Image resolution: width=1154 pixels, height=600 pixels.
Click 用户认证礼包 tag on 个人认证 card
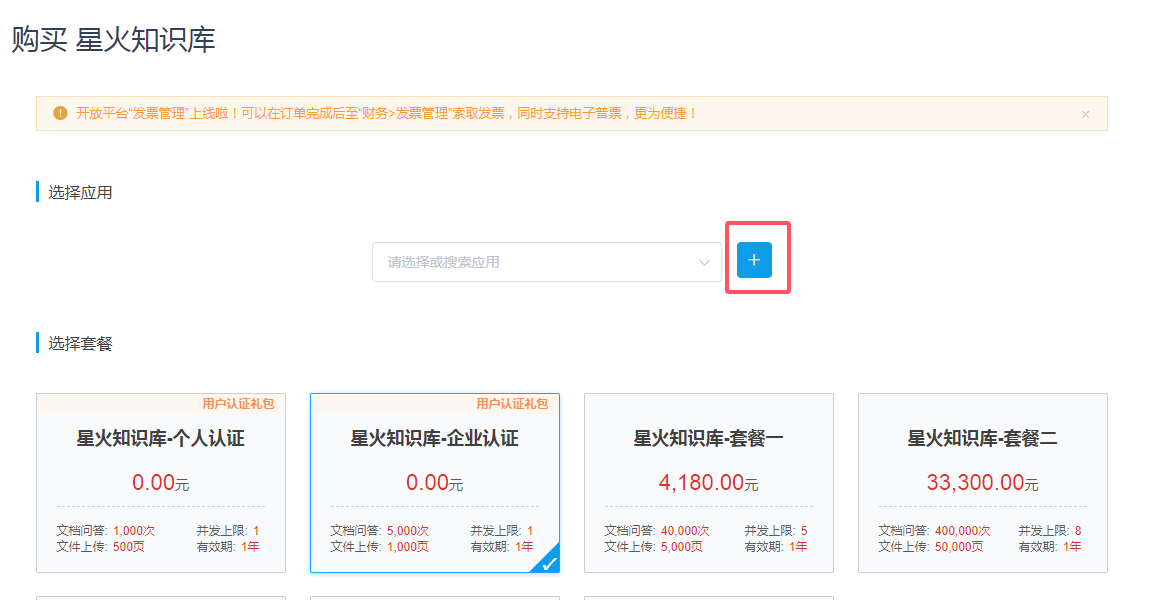pos(238,403)
